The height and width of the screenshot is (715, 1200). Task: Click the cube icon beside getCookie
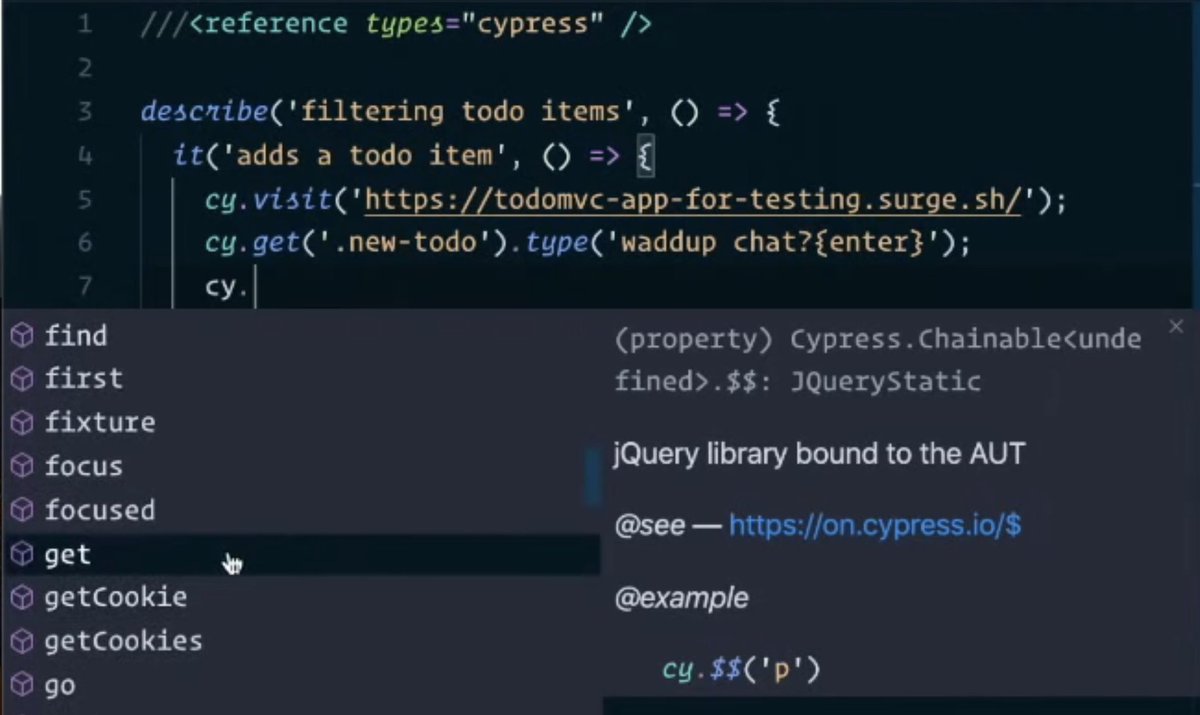pos(22,598)
